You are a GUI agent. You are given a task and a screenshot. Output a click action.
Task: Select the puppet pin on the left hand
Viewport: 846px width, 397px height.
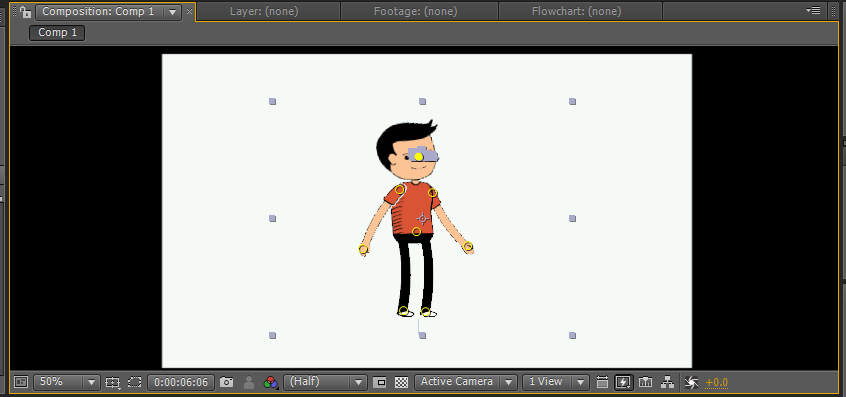click(x=363, y=249)
